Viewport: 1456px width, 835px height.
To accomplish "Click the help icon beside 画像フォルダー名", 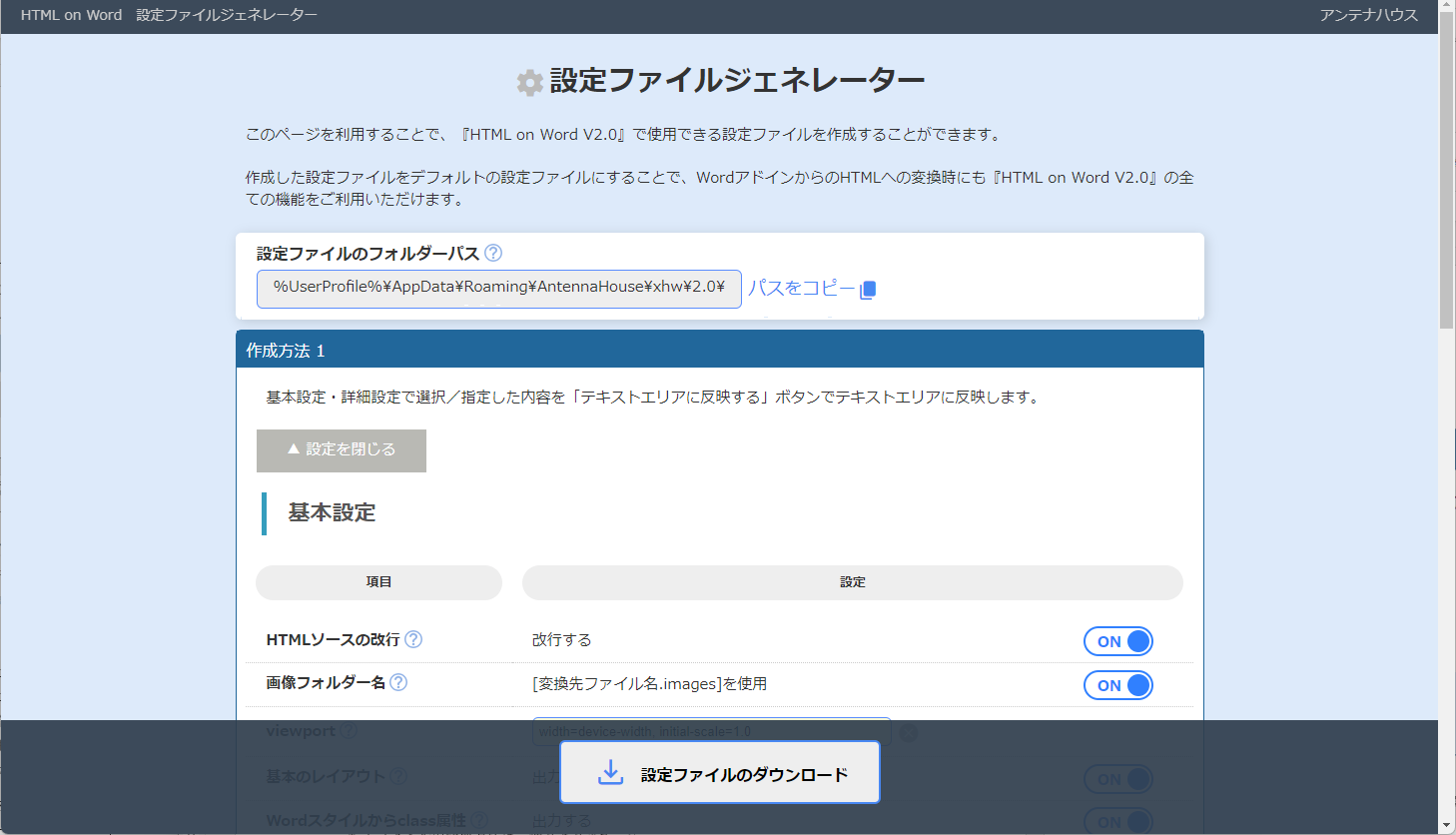I will coord(398,682).
